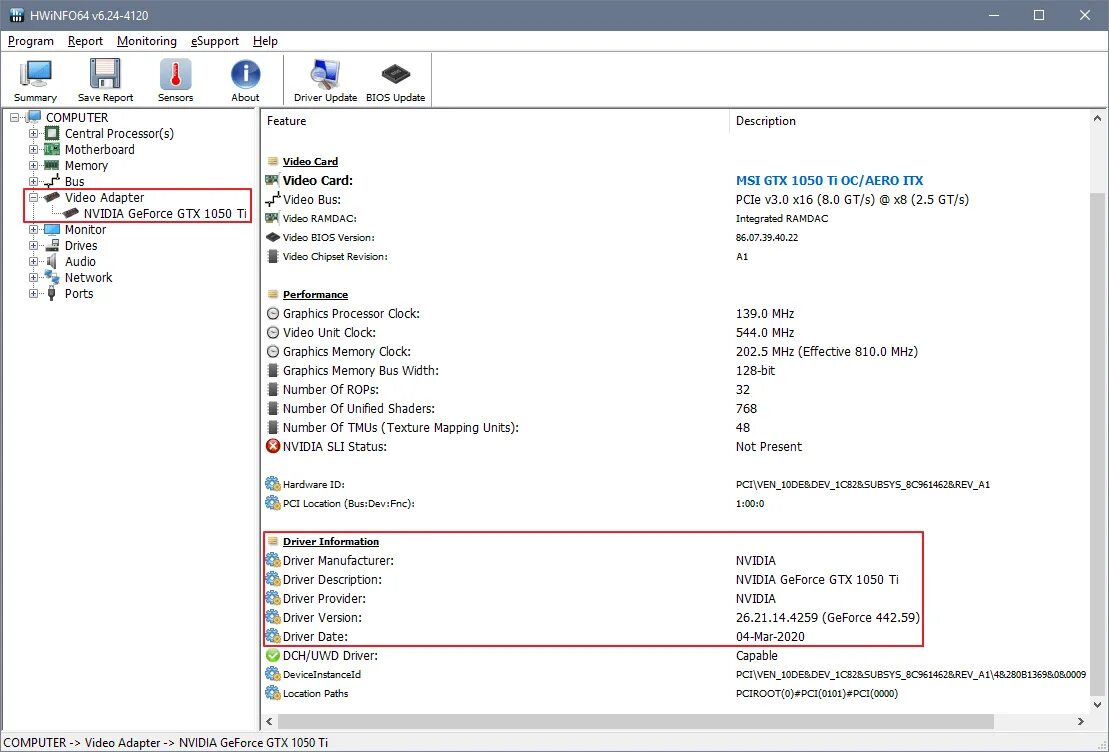Select the Graphics Memory Bus Width value 128-bit
1109x752 pixels.
pos(755,371)
